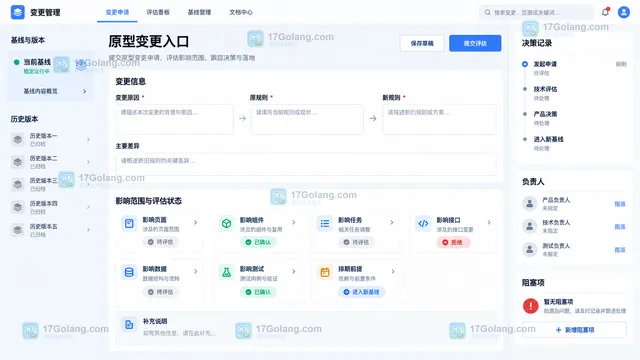Focus the 原规则 text field
This screenshot has height=360, width=640.
pyautogui.click(x=307, y=120)
